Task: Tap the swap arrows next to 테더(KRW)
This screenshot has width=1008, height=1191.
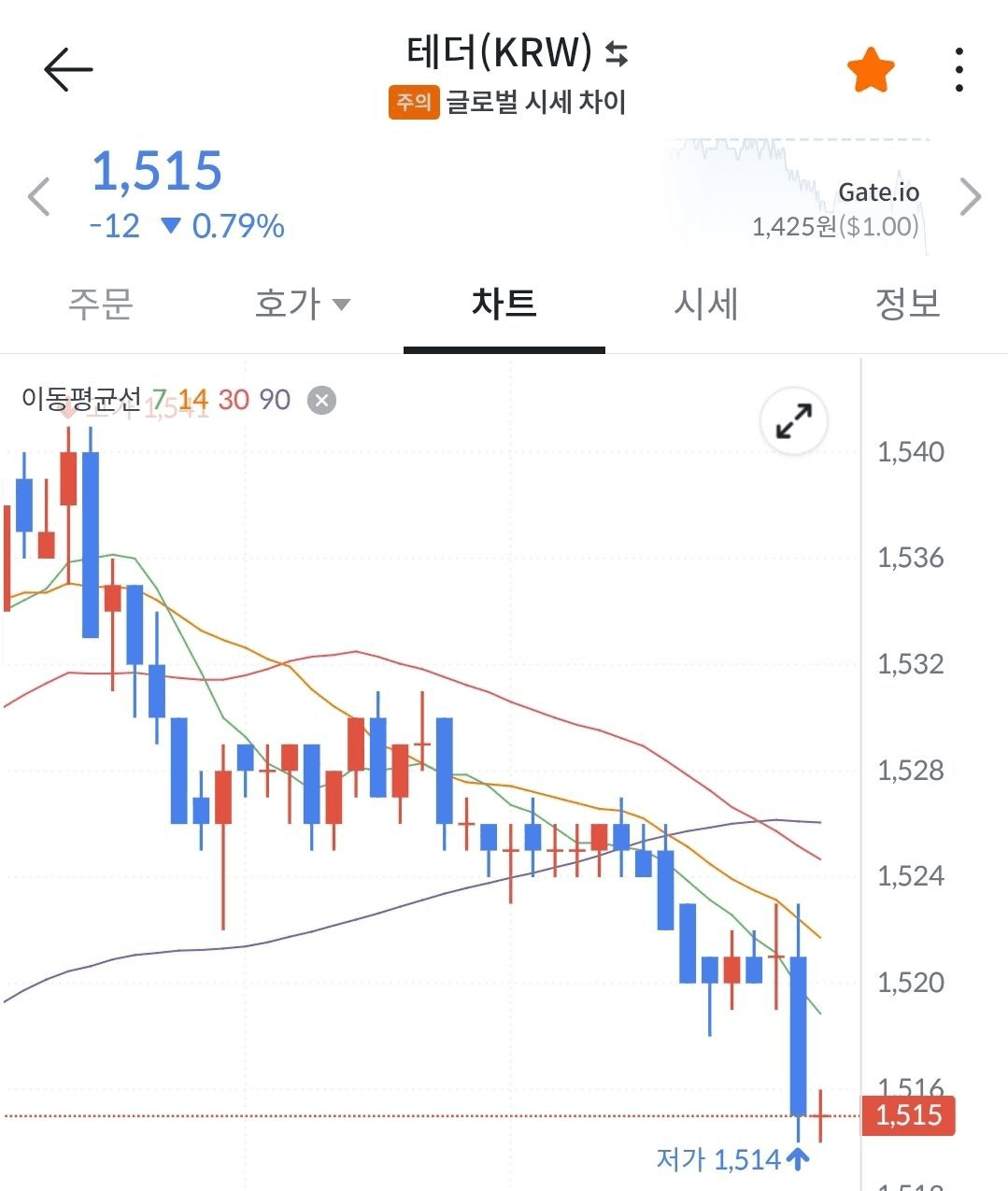Action: click(617, 54)
